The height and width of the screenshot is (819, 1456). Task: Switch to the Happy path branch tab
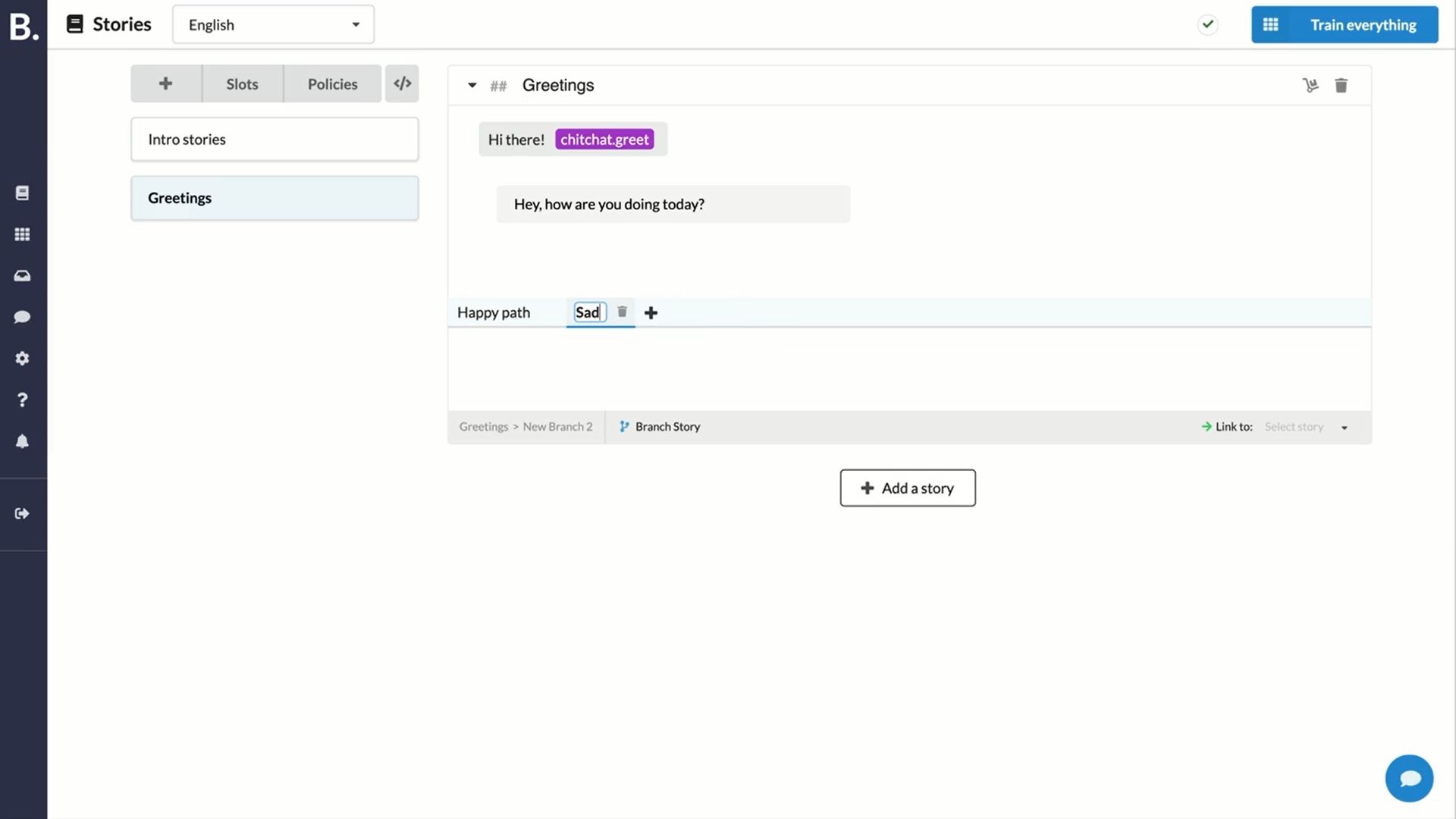click(494, 312)
